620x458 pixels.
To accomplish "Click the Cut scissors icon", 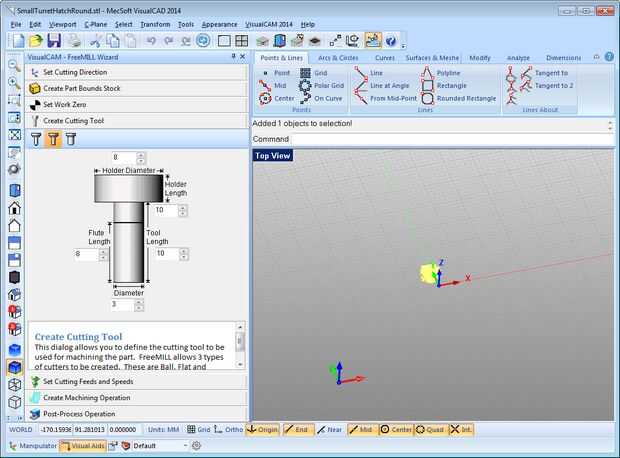I will [x=95, y=40].
